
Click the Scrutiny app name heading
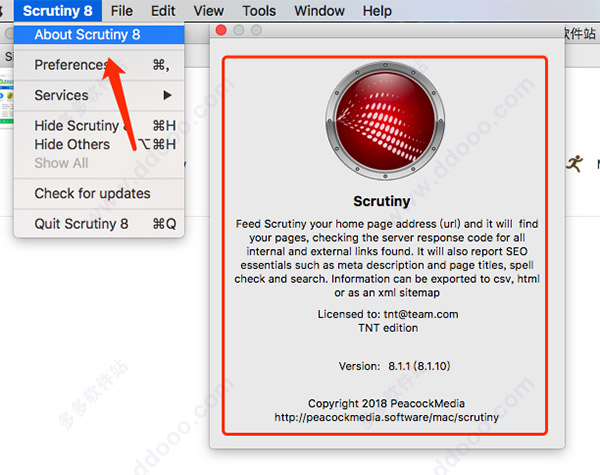coord(382,201)
